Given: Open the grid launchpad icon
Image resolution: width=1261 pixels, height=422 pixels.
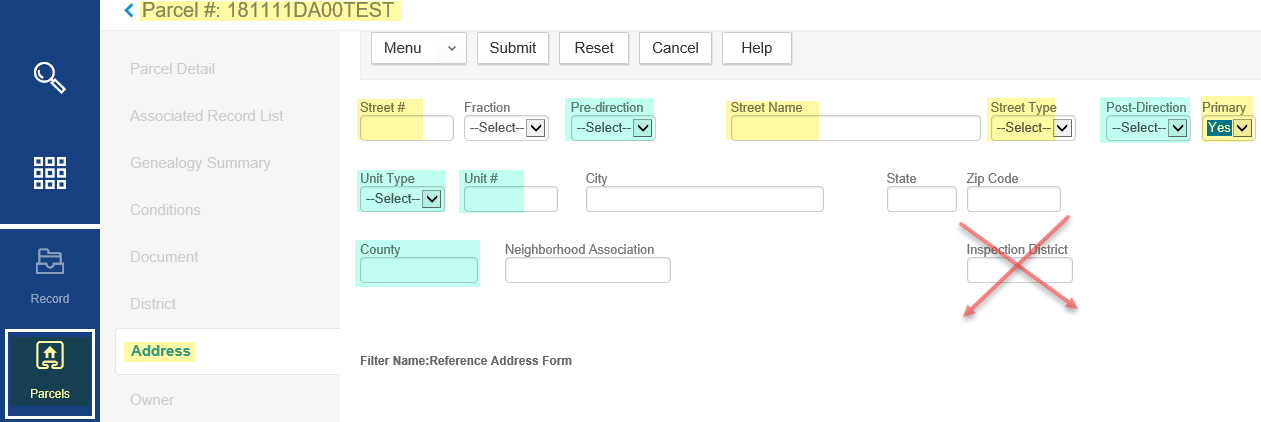Looking at the screenshot, I should [49, 172].
